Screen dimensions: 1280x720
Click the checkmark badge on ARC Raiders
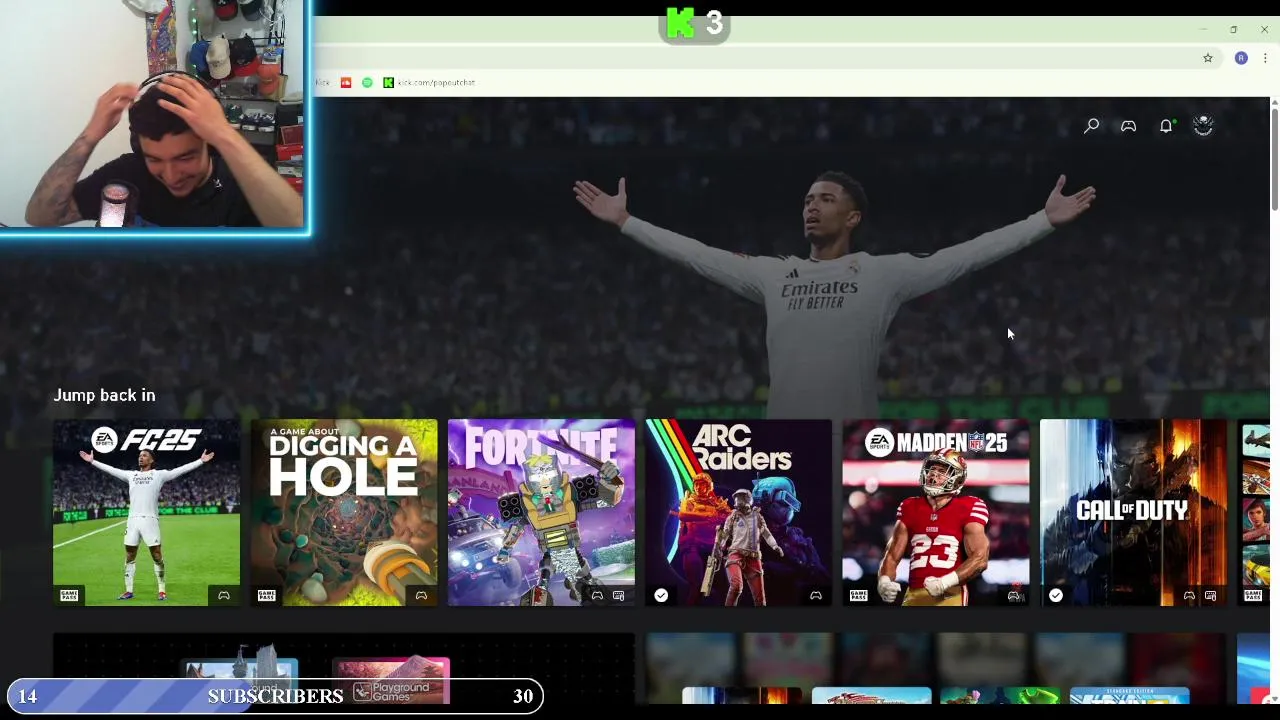point(661,595)
